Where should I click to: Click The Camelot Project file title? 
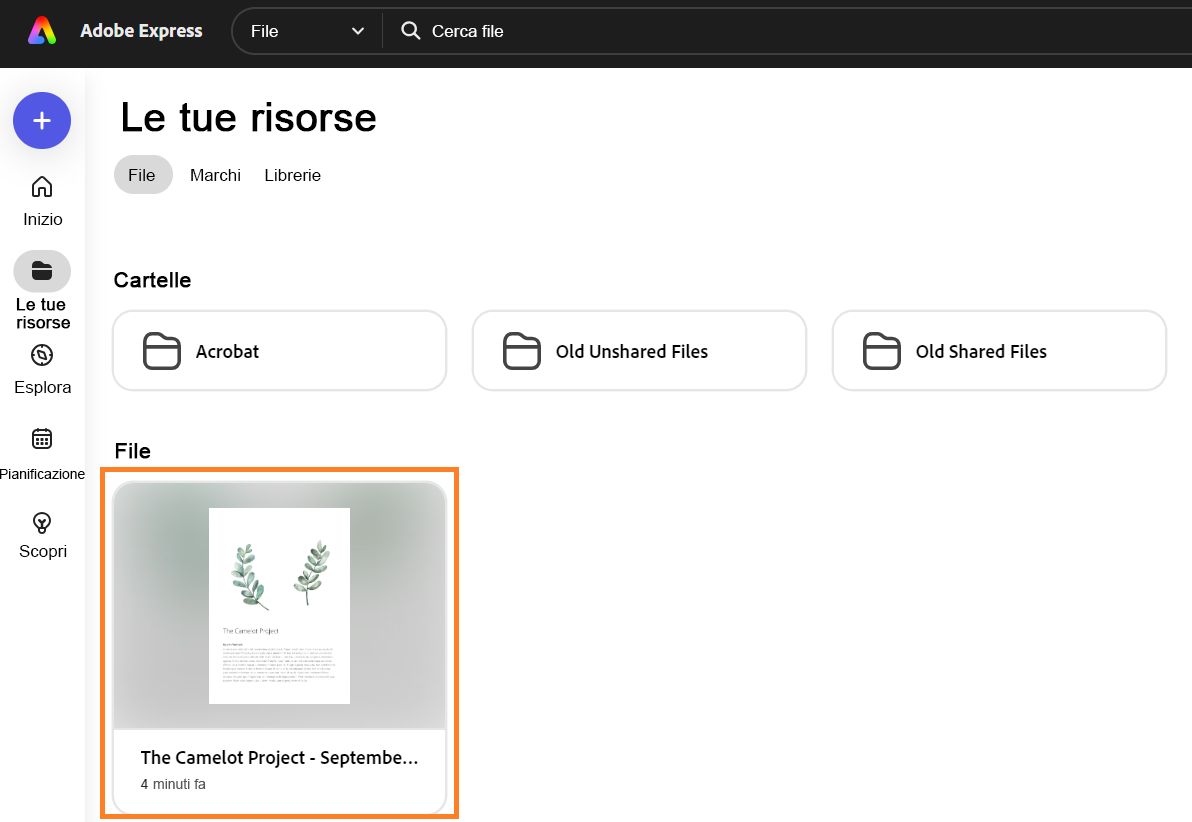(279, 757)
